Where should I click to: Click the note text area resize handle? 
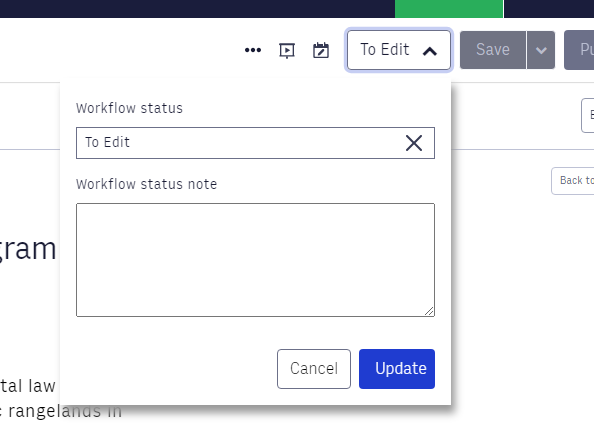429,311
